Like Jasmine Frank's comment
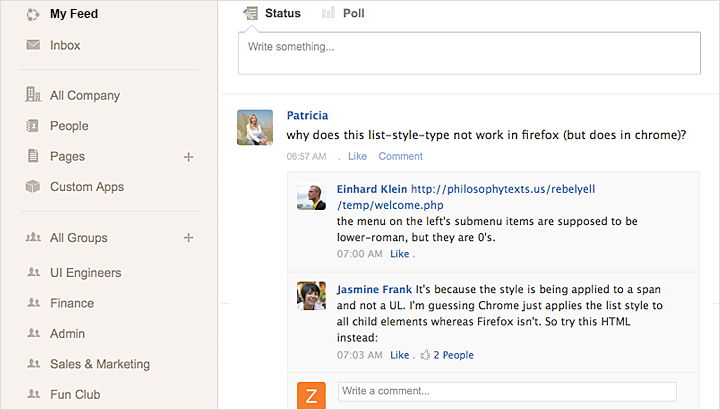The image size is (720, 410). [x=399, y=355]
